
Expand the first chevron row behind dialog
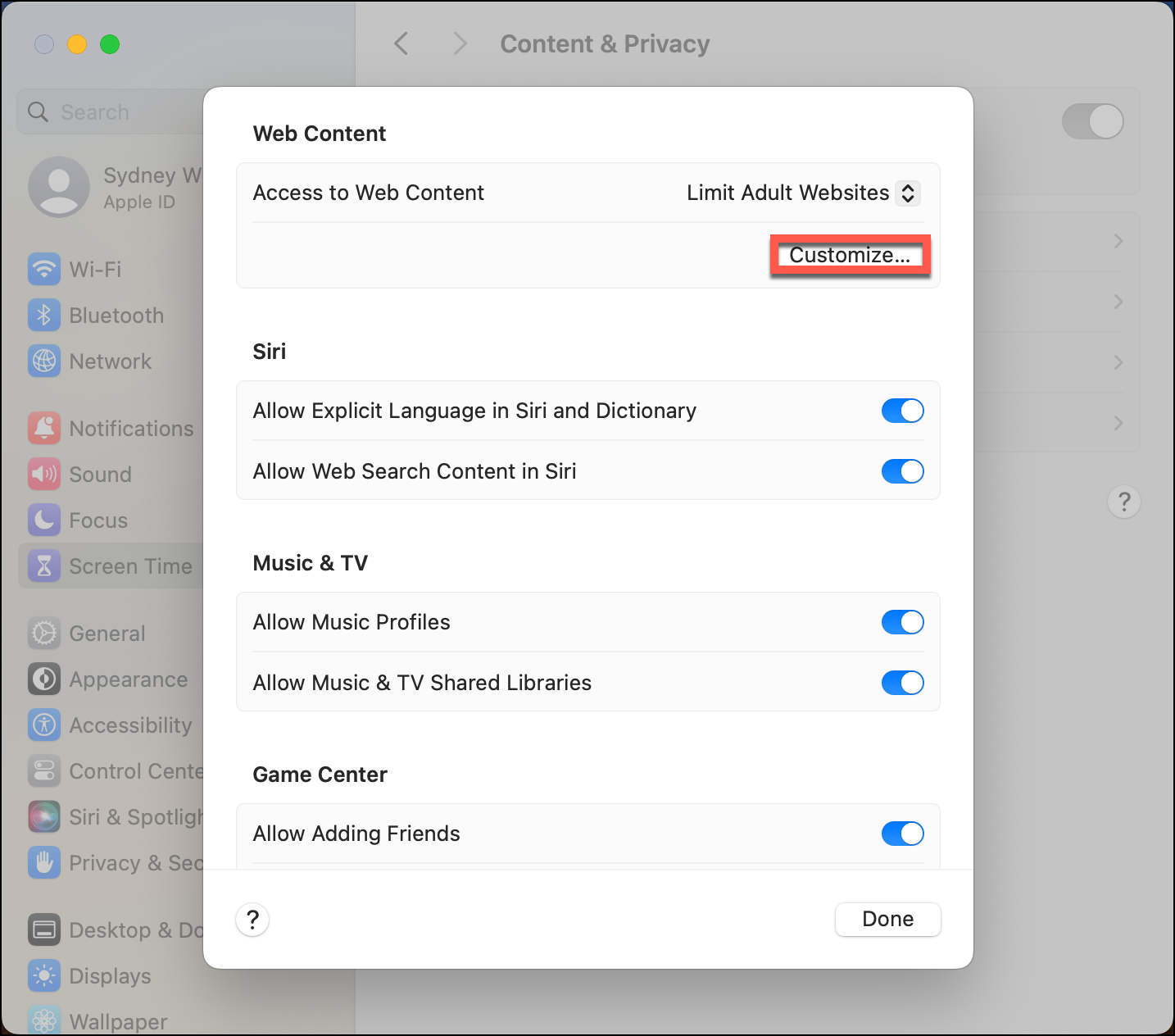click(x=1118, y=241)
